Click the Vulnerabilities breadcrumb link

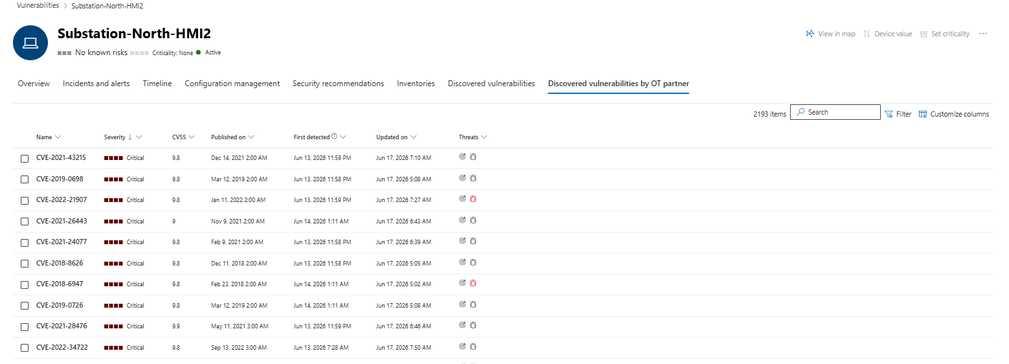[38, 5]
